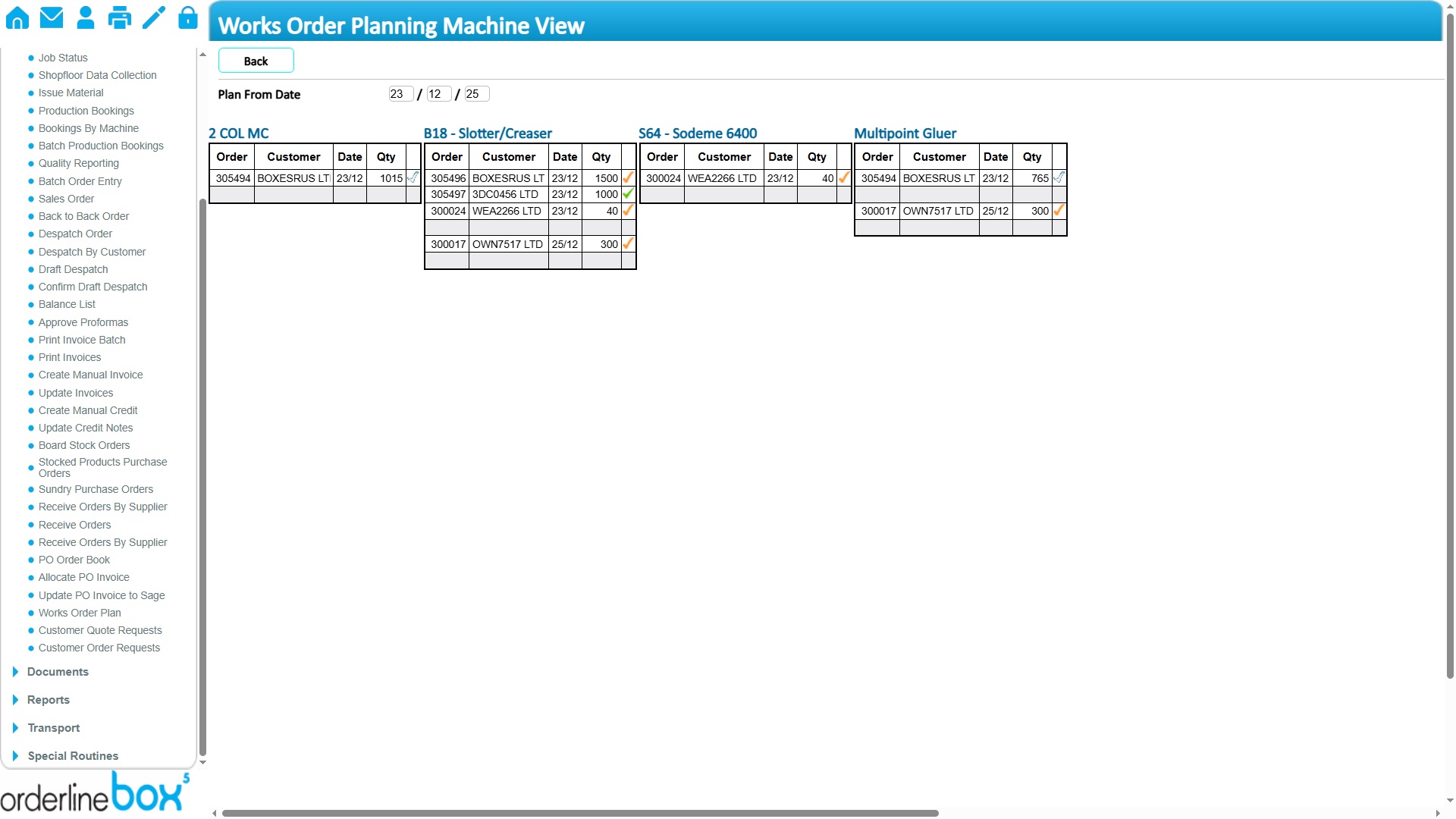
Task: Expand the Reports menu section
Action: point(48,700)
